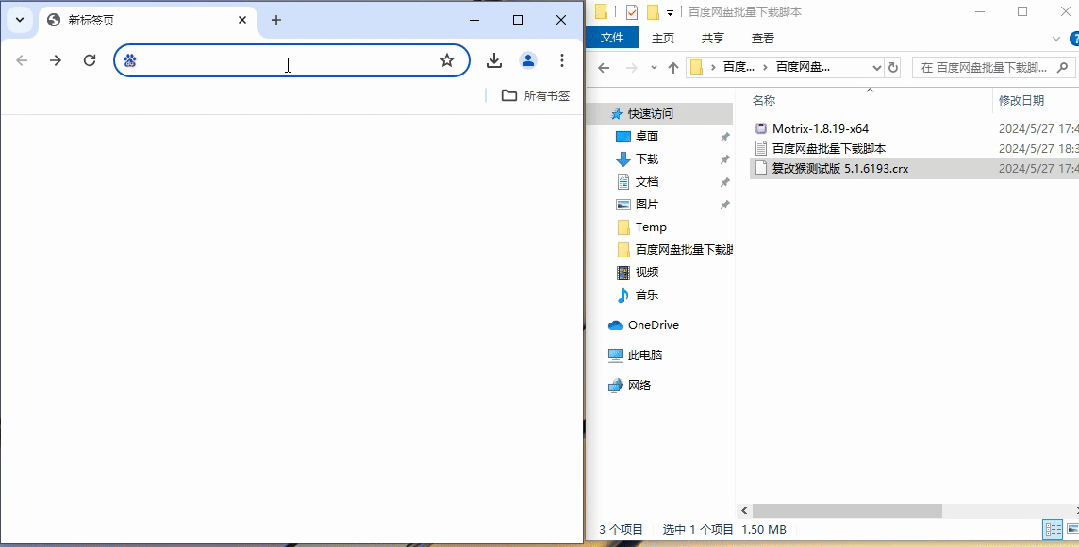Open quick access toolbar customize dropdown
1079x547 pixels.
point(670,12)
